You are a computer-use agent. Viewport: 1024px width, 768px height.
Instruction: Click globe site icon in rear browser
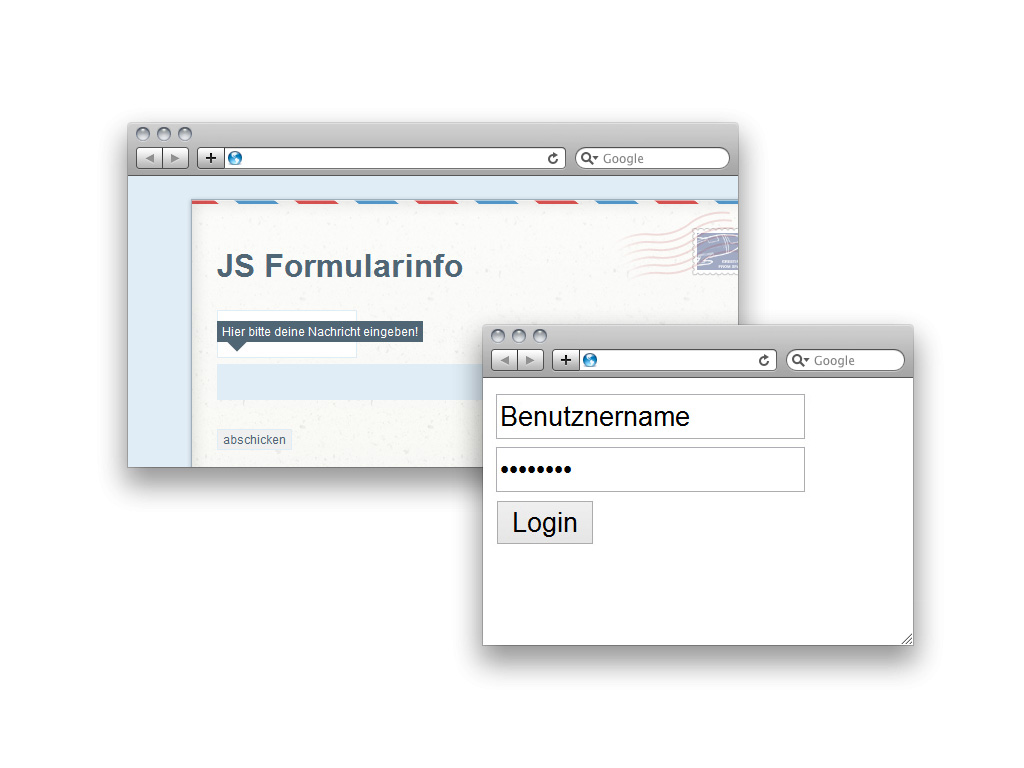click(235, 158)
